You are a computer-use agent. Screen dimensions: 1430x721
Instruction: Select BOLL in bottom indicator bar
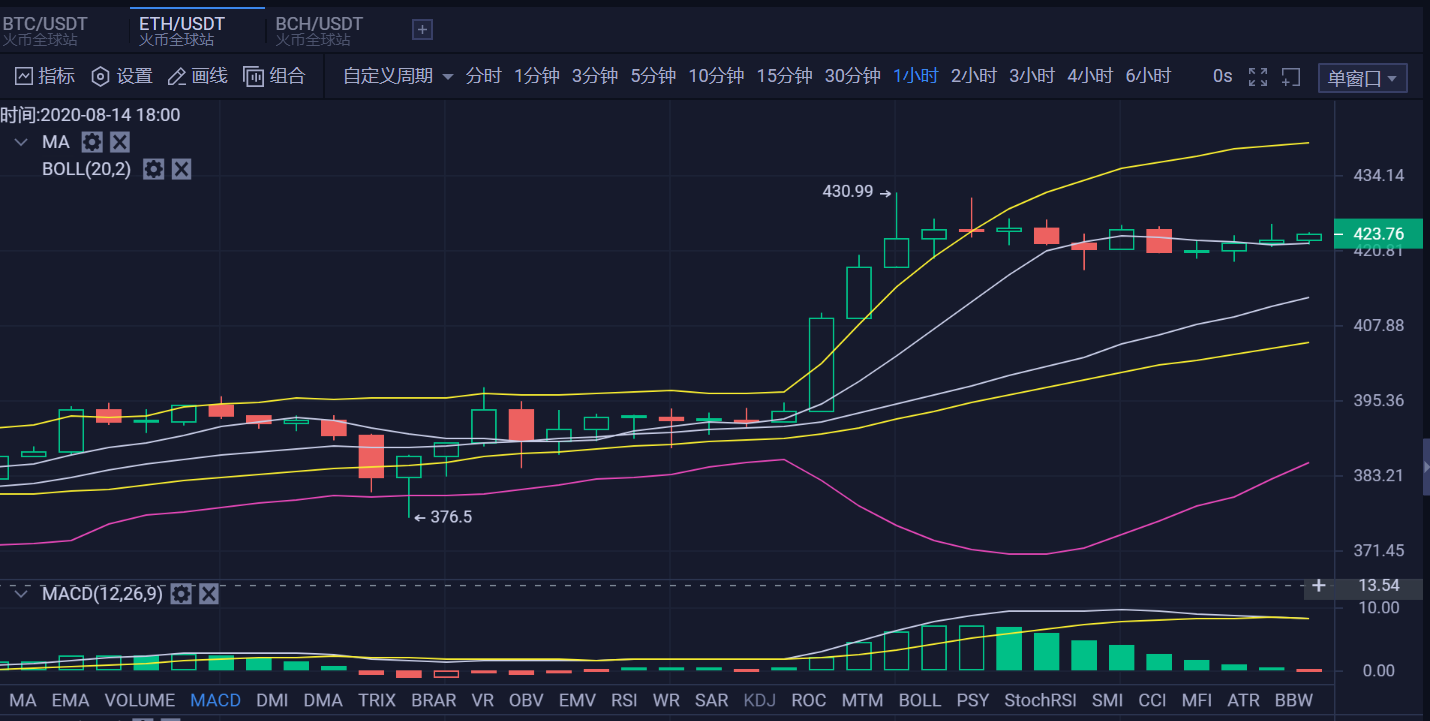(919, 700)
